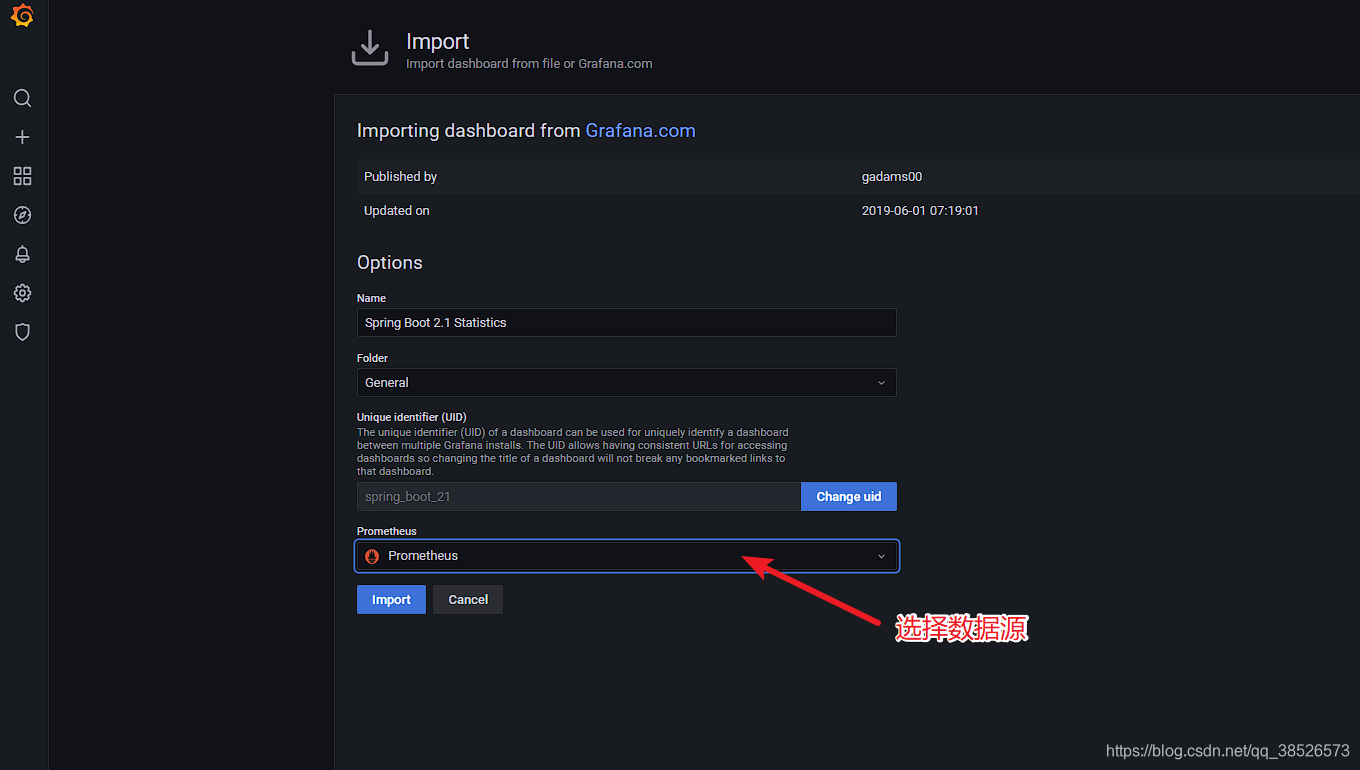This screenshot has height=770, width=1360.
Task: Click the Unique identifier (UID) label
Action: click(412, 417)
